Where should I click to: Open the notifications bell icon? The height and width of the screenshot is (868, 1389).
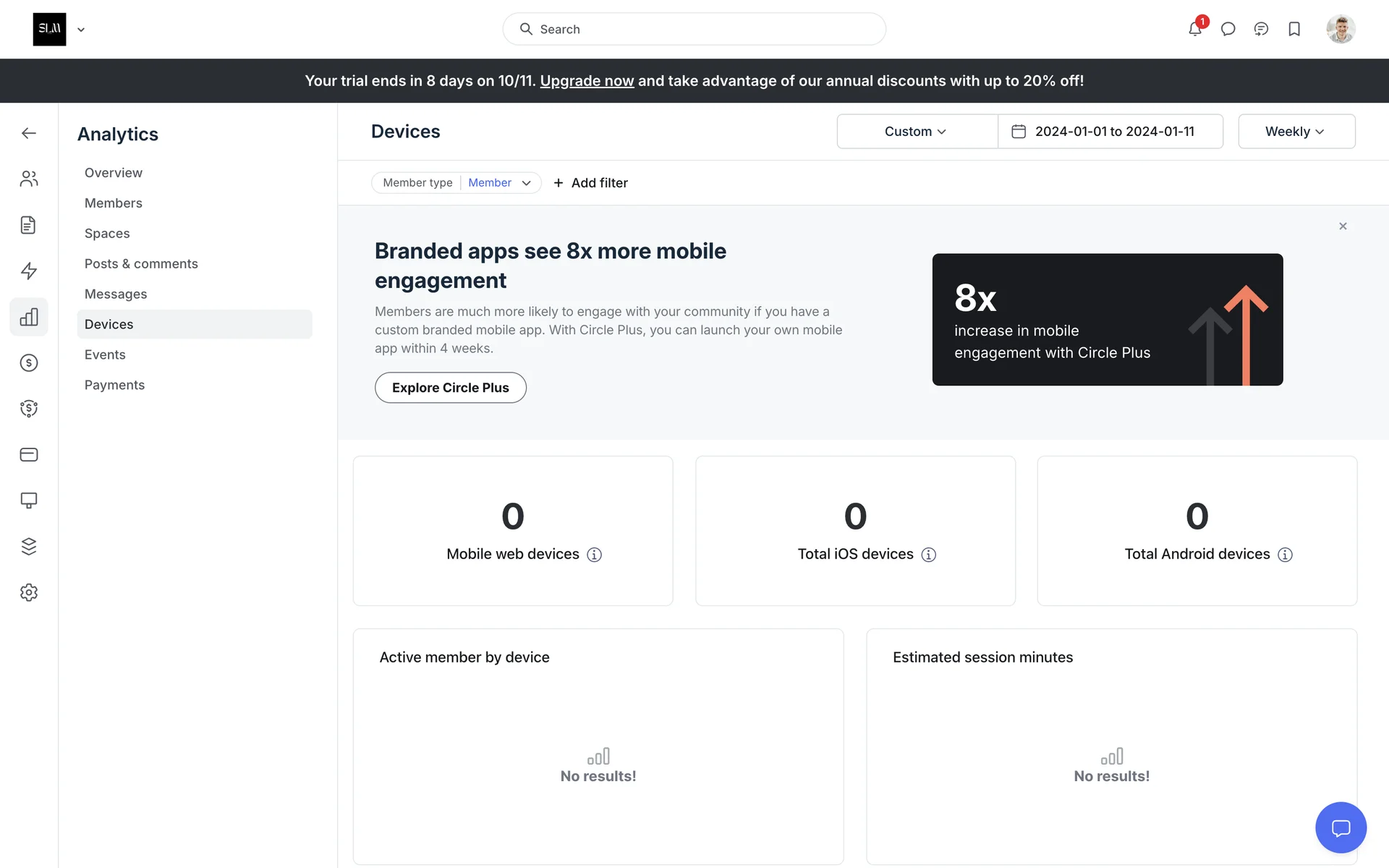click(1194, 30)
